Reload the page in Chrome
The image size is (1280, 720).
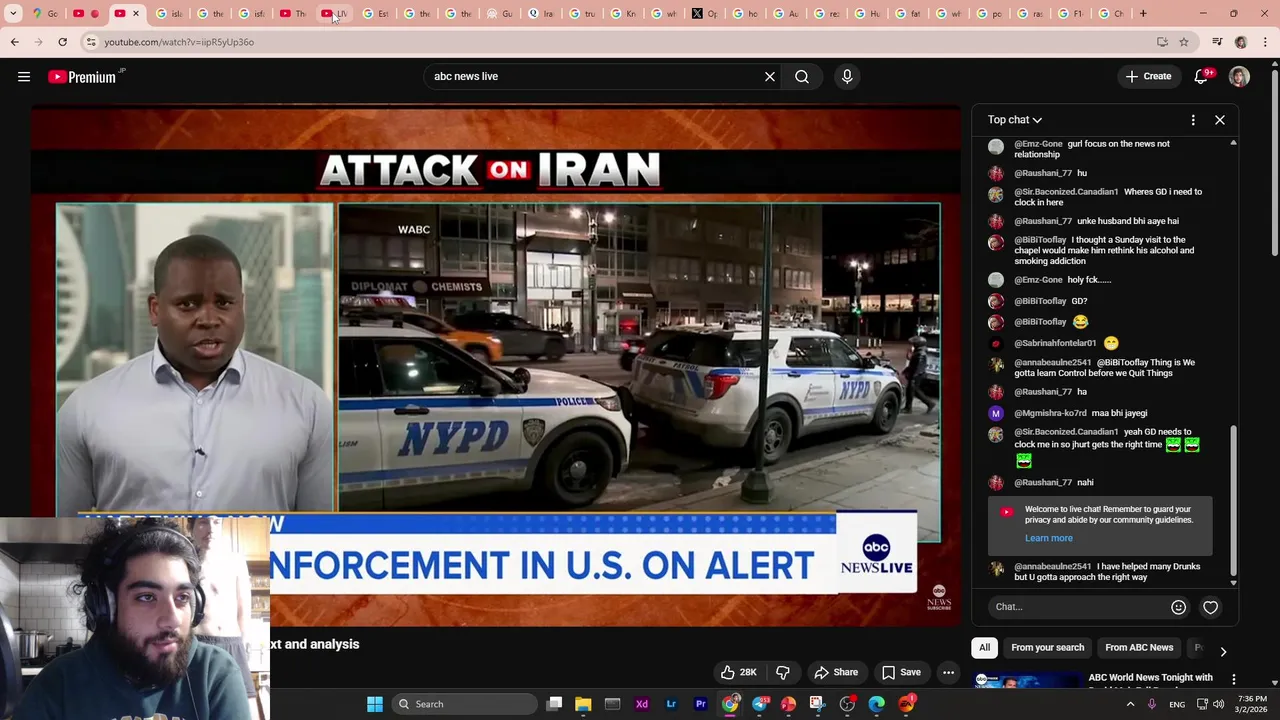pos(62,42)
